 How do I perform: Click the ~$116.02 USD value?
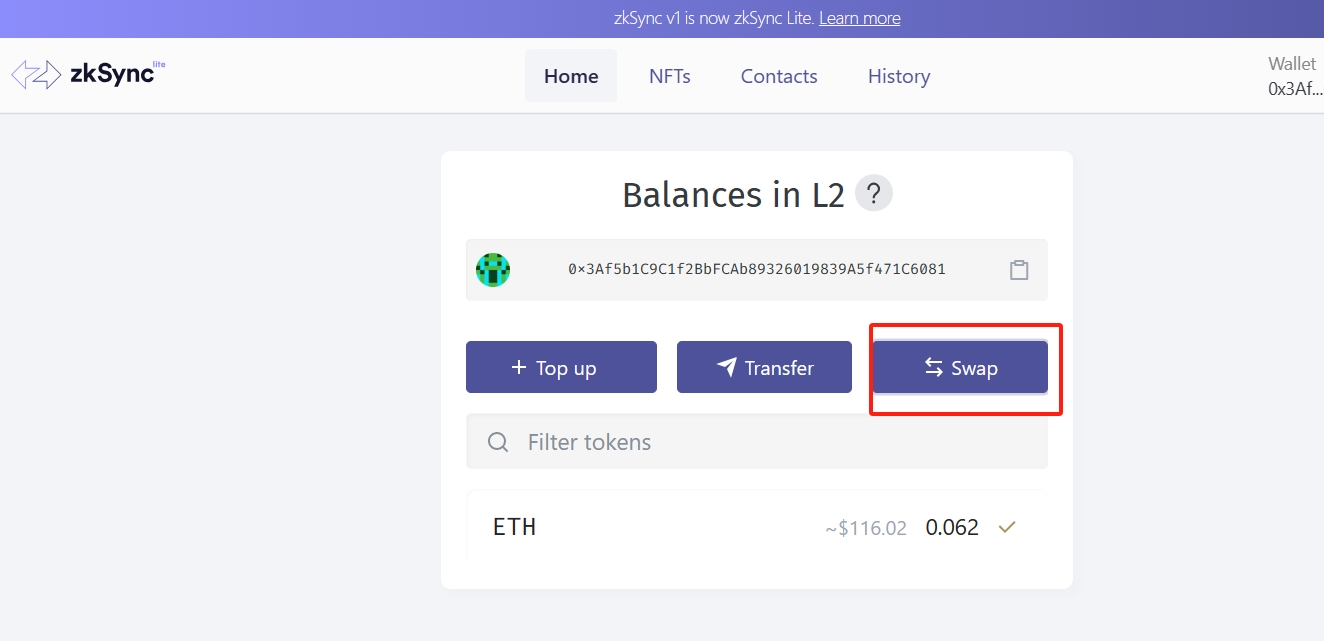(x=865, y=528)
